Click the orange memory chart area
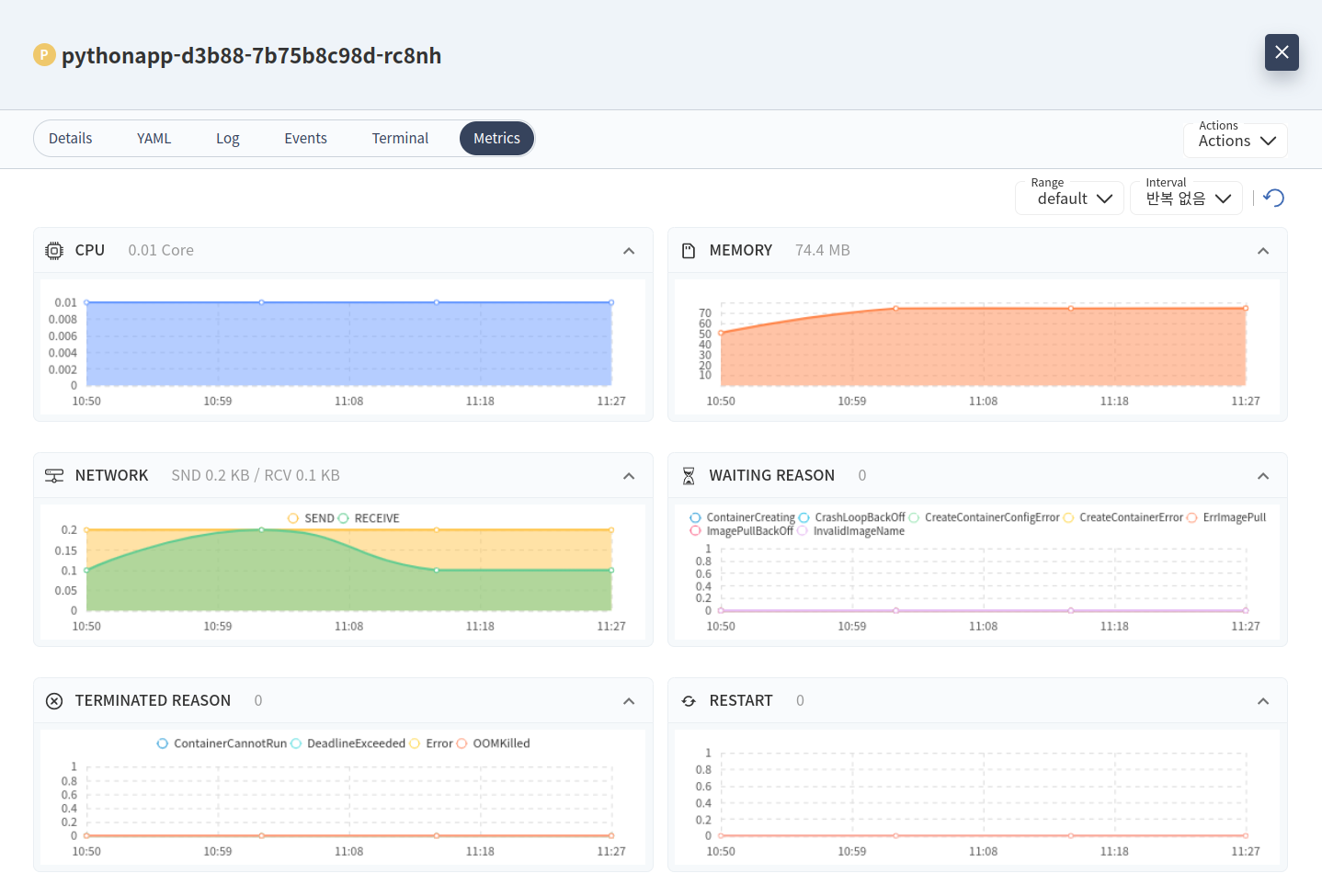The image size is (1322, 896). point(984,347)
